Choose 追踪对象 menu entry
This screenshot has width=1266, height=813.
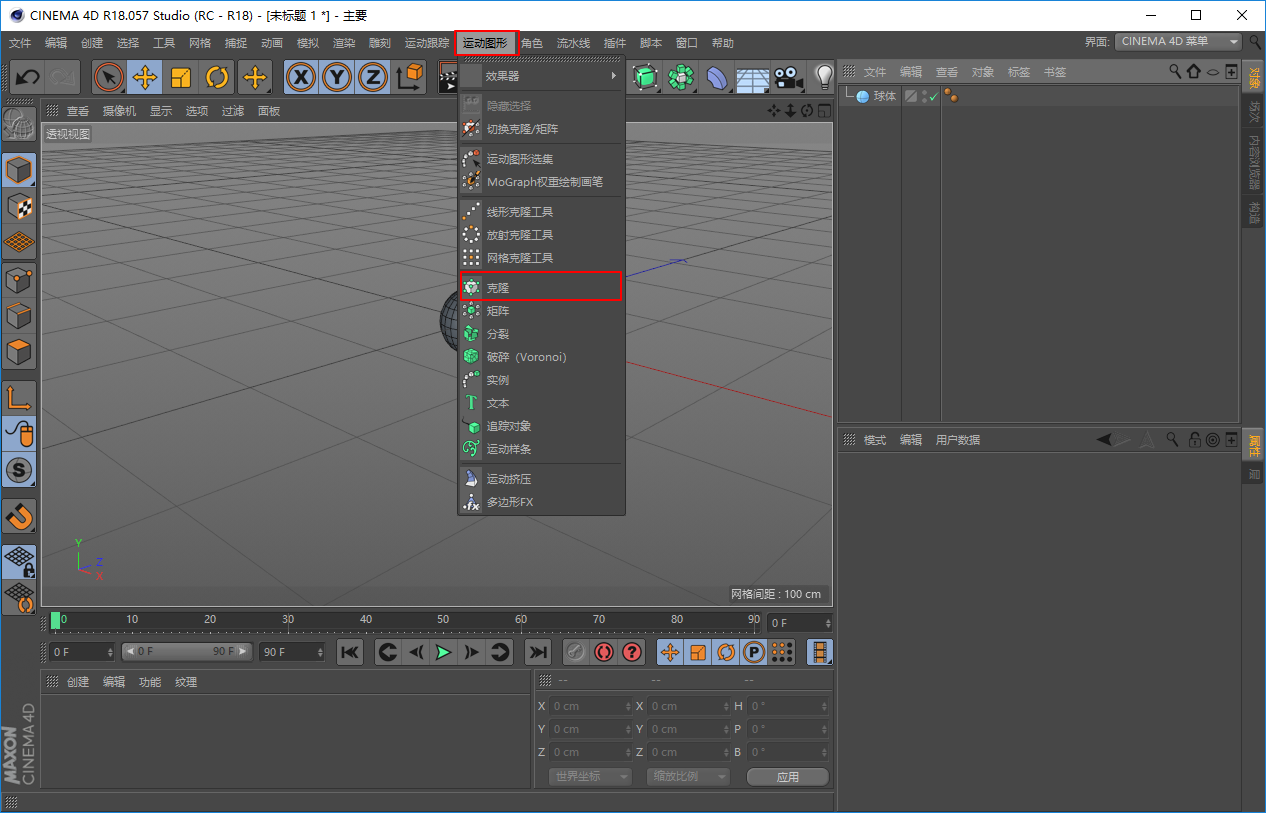point(541,426)
